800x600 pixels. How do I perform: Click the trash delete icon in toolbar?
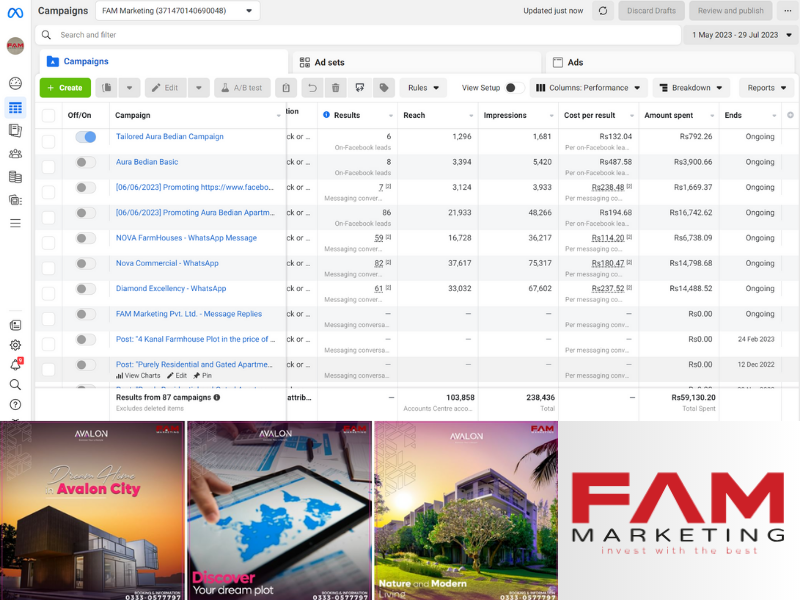336,88
